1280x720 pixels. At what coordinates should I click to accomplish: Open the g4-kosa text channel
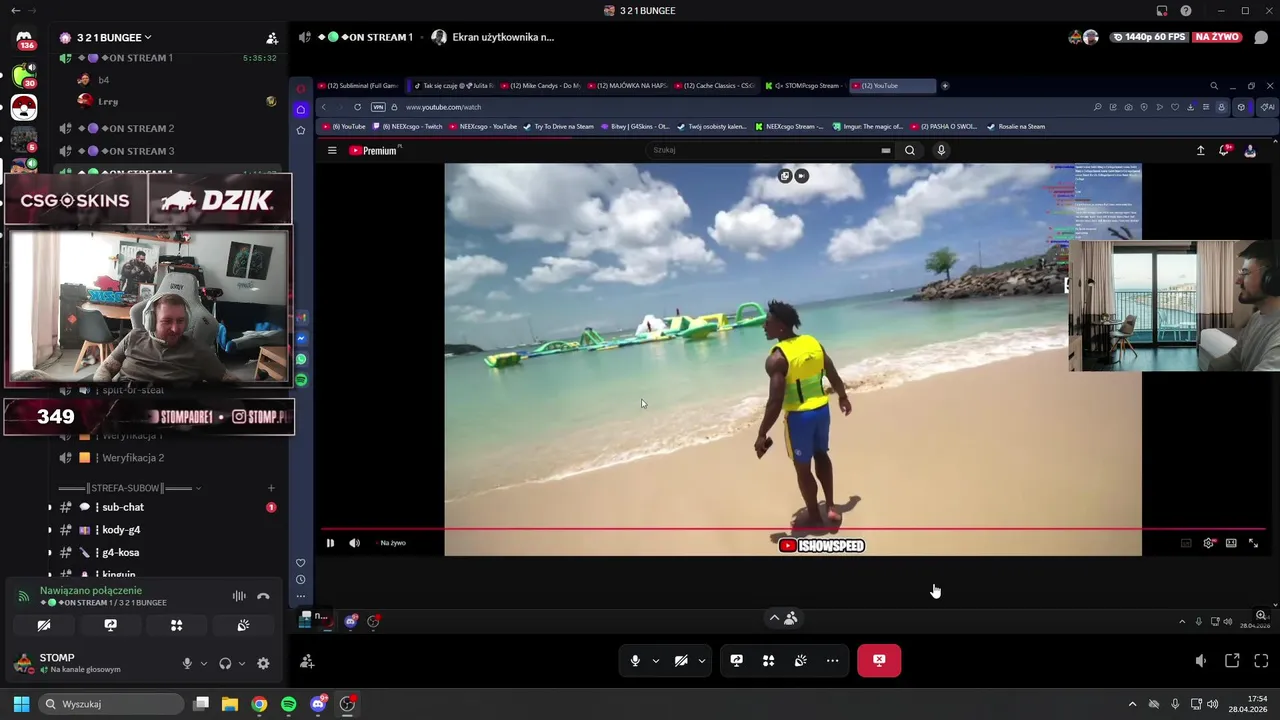click(120, 553)
